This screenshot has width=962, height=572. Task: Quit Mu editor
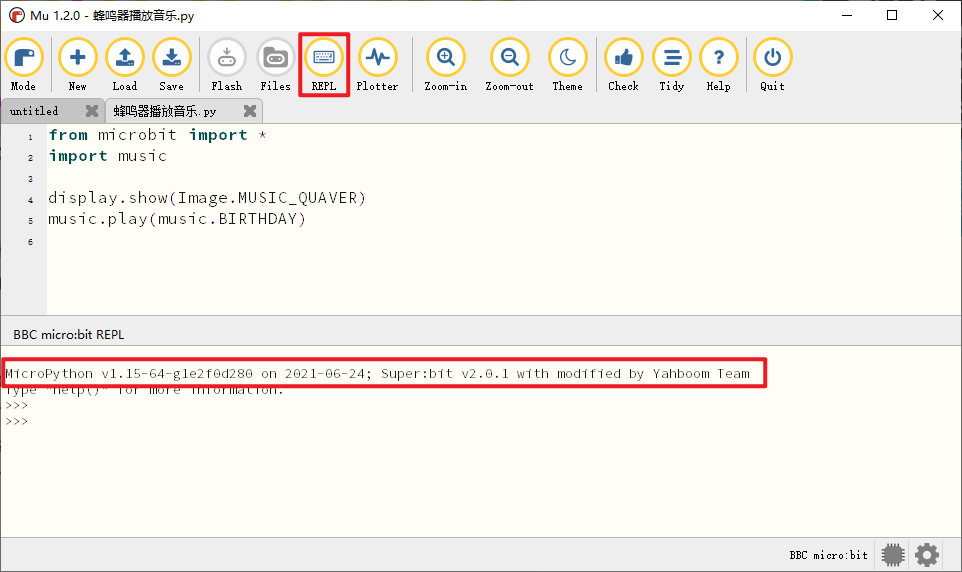pos(772,64)
